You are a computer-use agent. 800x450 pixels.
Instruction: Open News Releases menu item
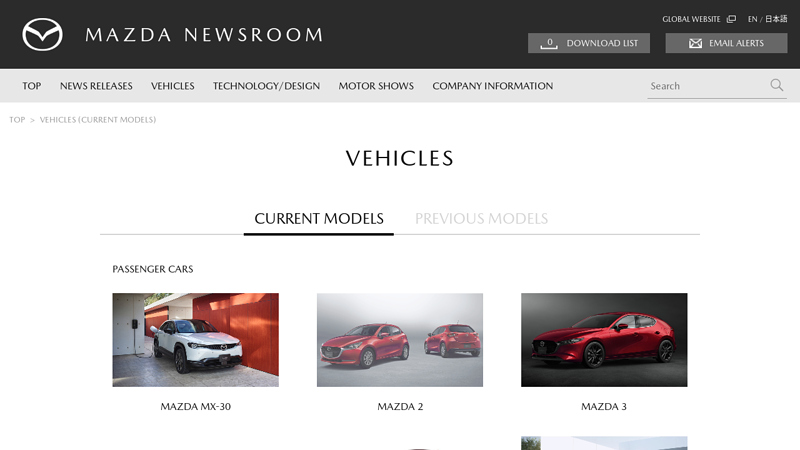point(96,86)
